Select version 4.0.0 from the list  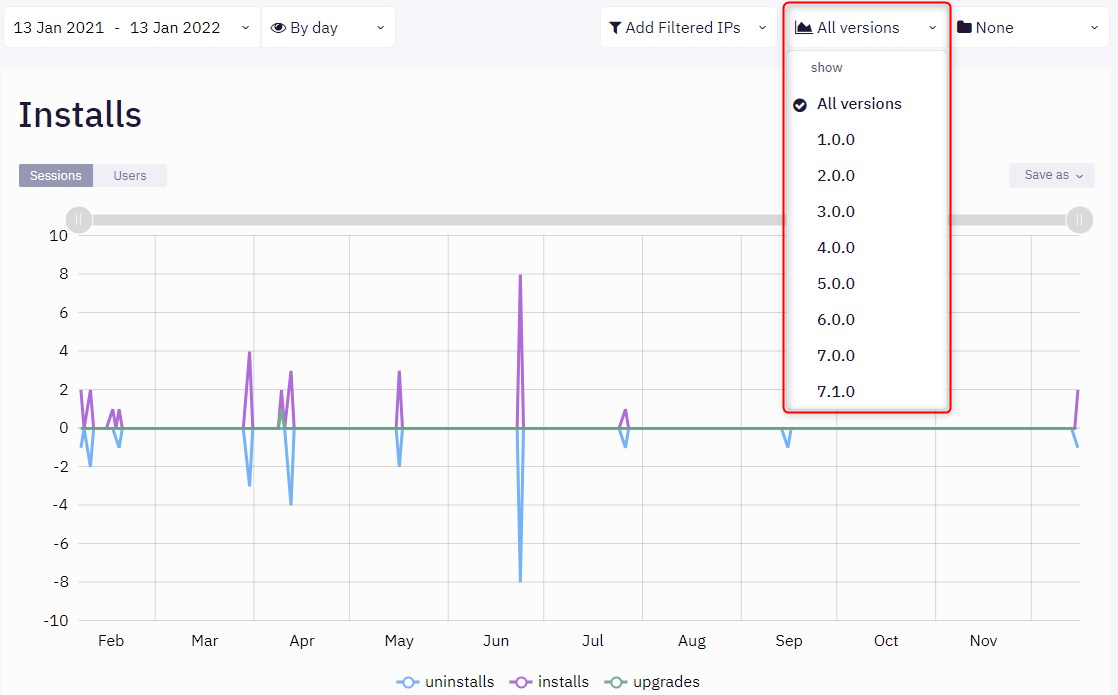click(867, 247)
